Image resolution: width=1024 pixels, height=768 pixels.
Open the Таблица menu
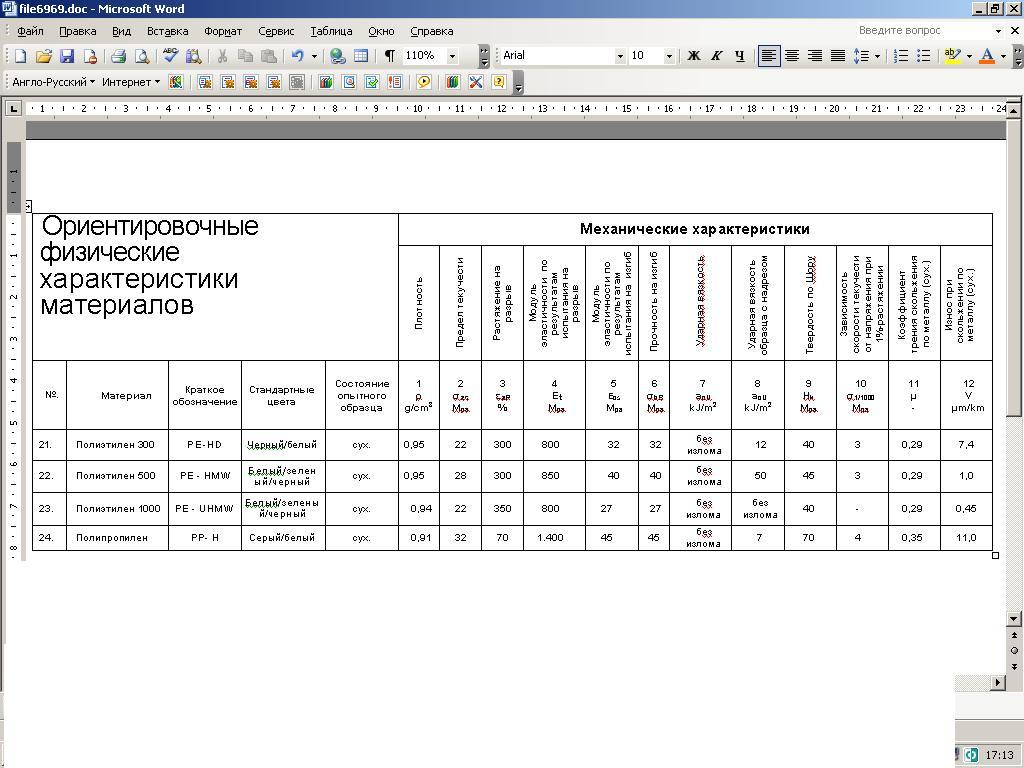point(331,31)
